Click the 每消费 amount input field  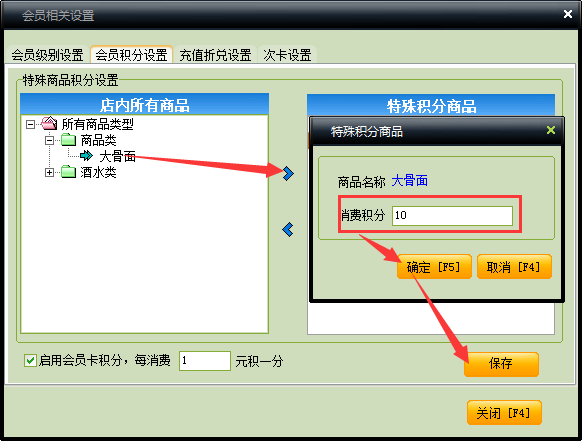(x=205, y=360)
